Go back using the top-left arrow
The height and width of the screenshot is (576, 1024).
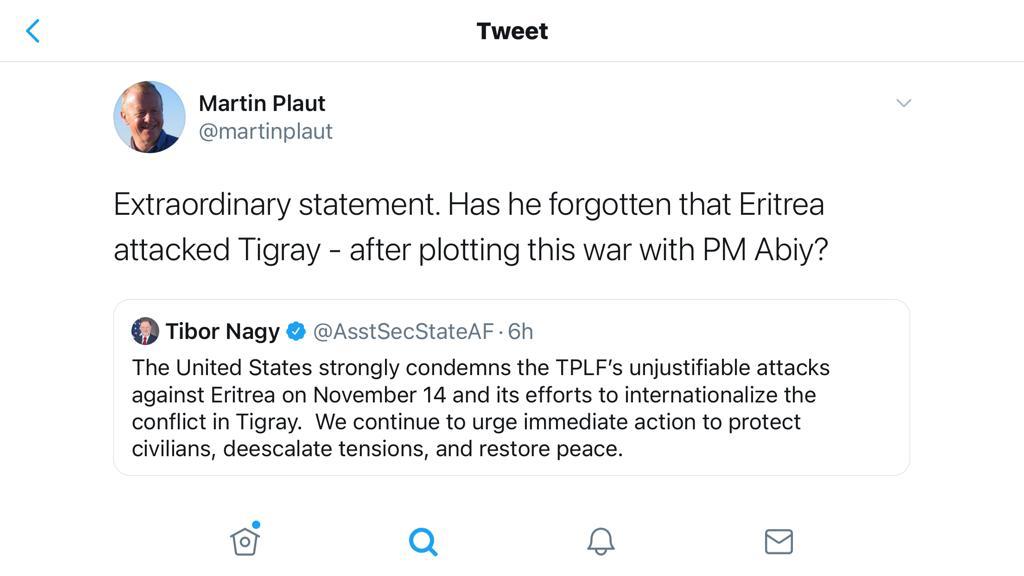coord(32,31)
